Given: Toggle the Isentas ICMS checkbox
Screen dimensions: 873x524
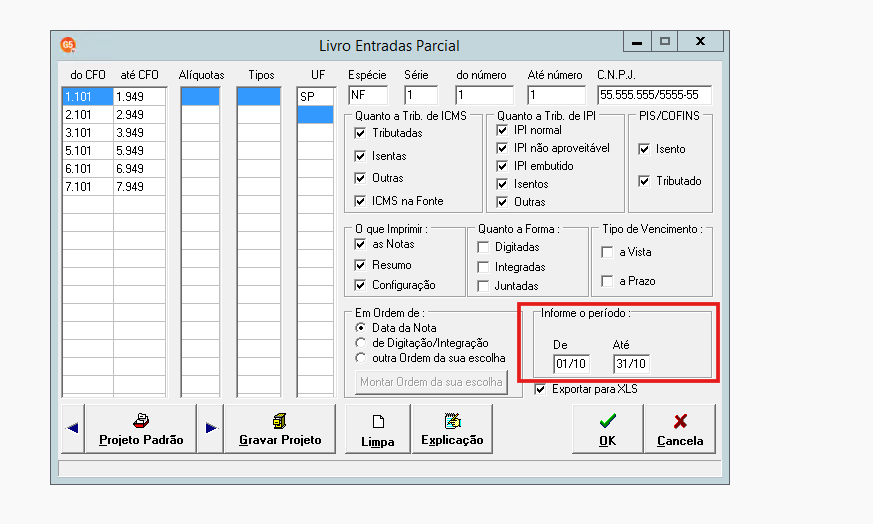Looking at the screenshot, I should coord(360,156).
